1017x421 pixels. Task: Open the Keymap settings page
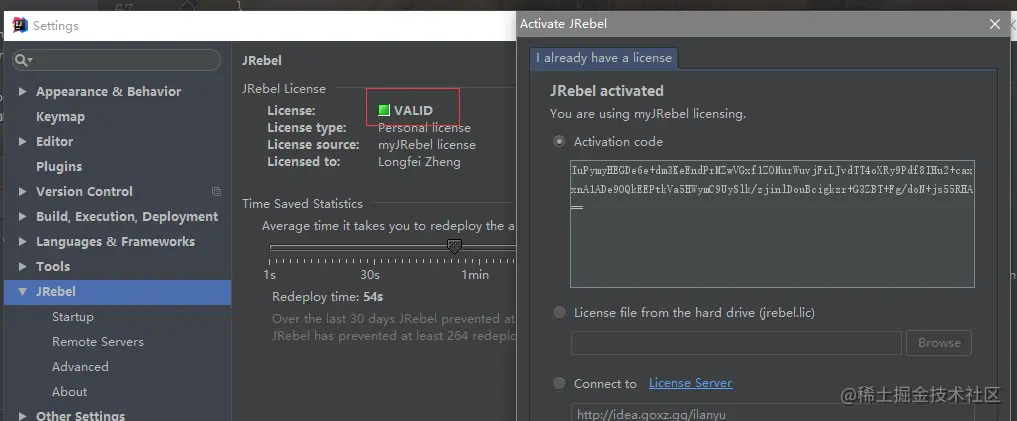click(x=60, y=117)
